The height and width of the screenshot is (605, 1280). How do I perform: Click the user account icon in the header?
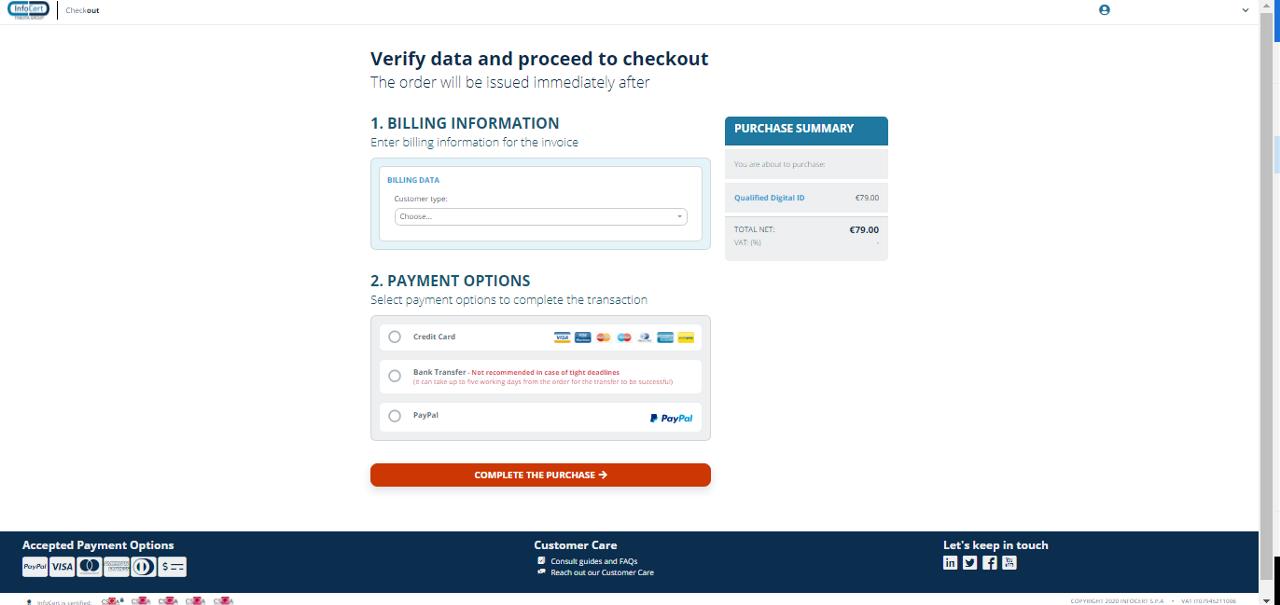point(1104,9)
